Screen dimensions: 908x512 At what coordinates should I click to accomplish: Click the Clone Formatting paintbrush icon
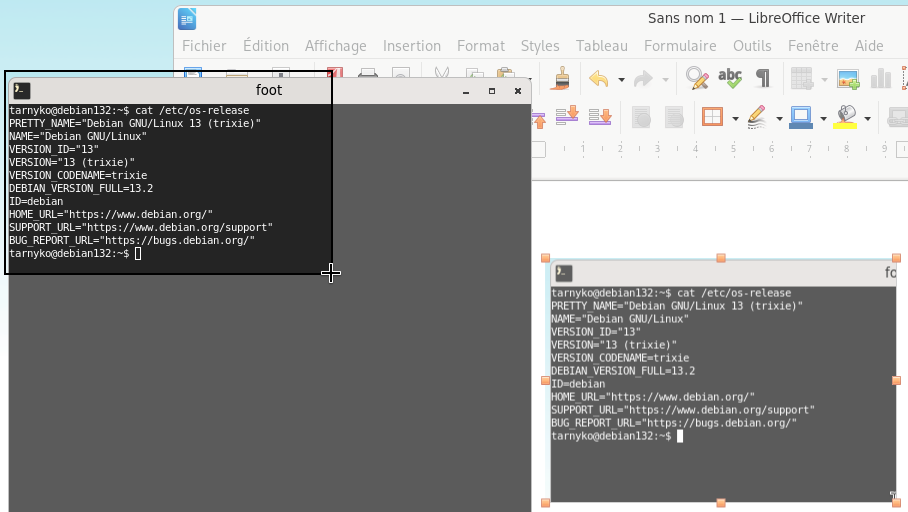pyautogui.click(x=562, y=79)
